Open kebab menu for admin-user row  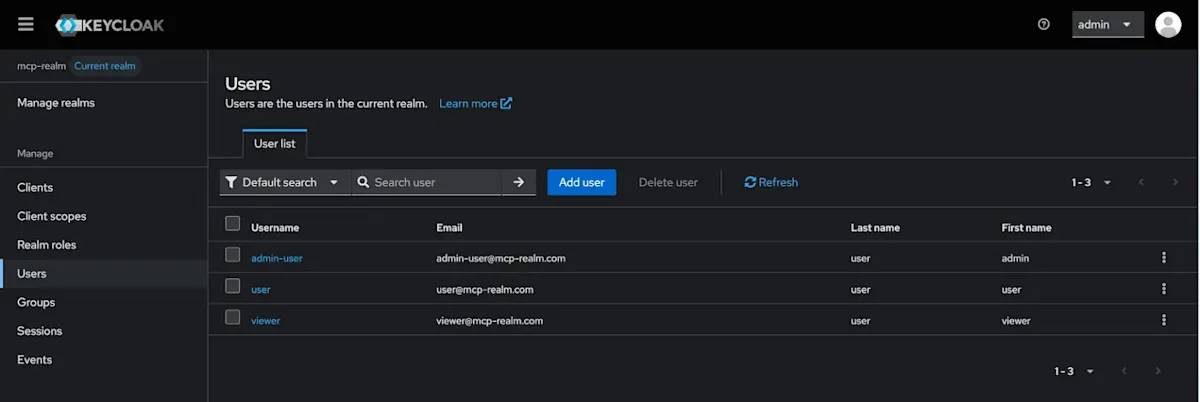[1164, 258]
